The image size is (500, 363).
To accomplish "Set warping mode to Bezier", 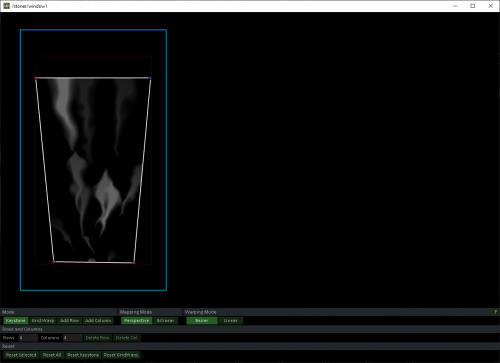I will 202,321.
